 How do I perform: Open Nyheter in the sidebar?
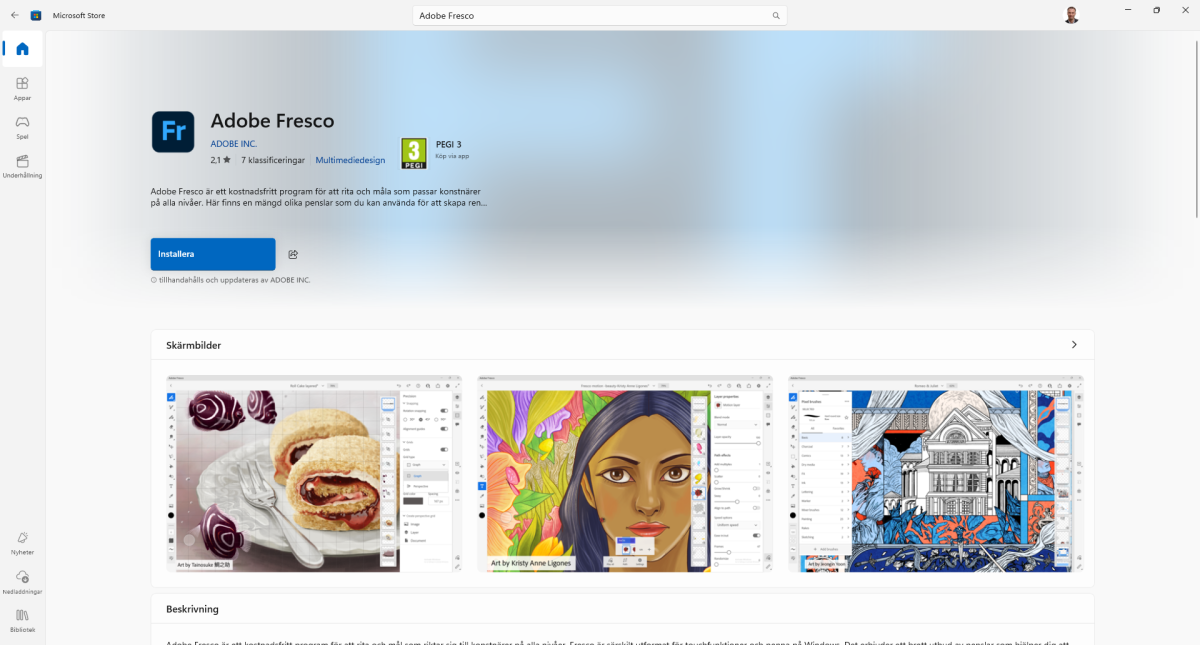coord(22,543)
